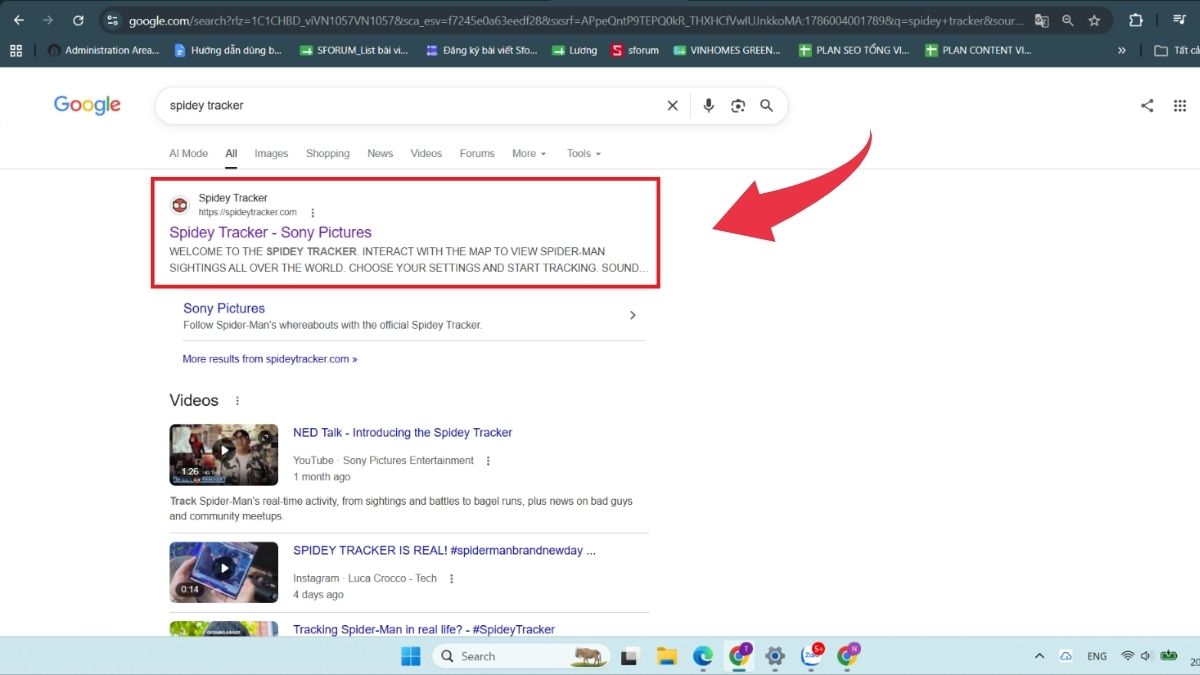Open the Windows Start menu

410,656
